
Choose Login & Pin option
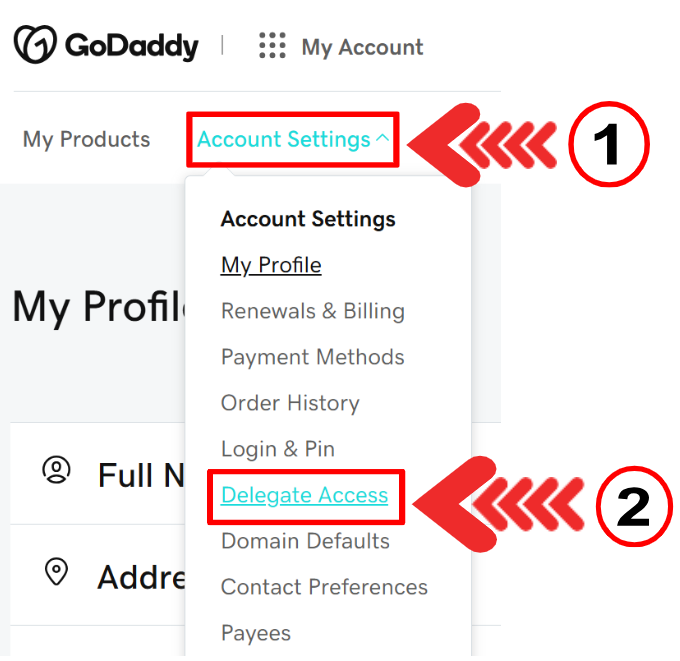[277, 449]
